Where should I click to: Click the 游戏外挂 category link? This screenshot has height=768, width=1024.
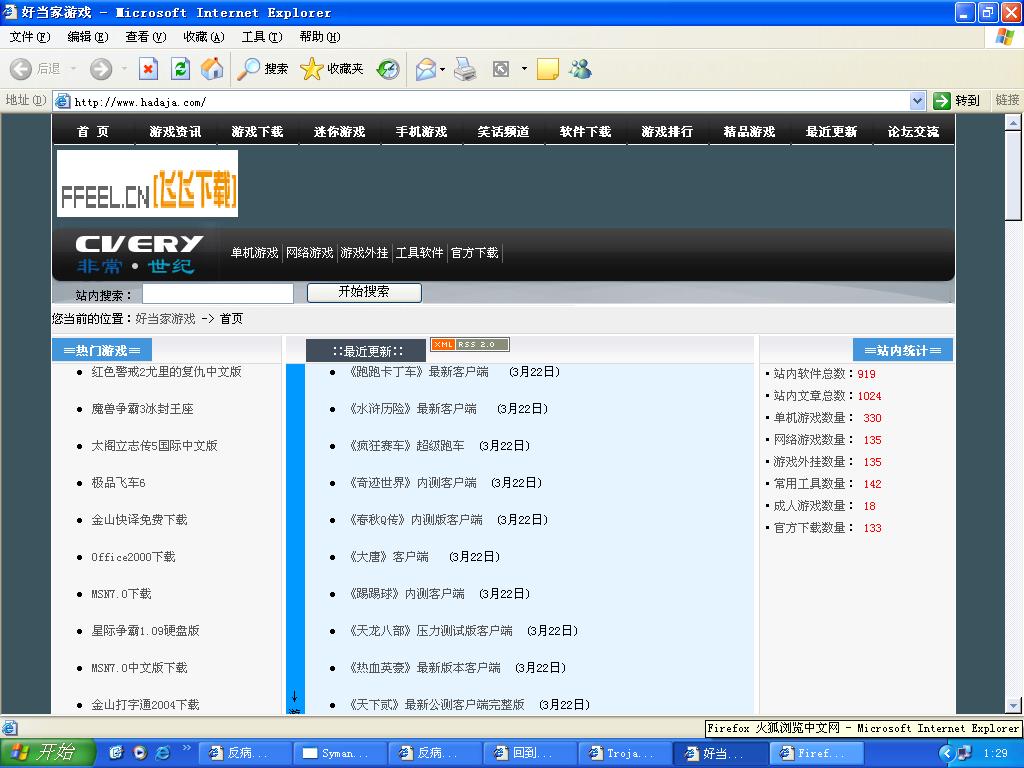point(364,253)
